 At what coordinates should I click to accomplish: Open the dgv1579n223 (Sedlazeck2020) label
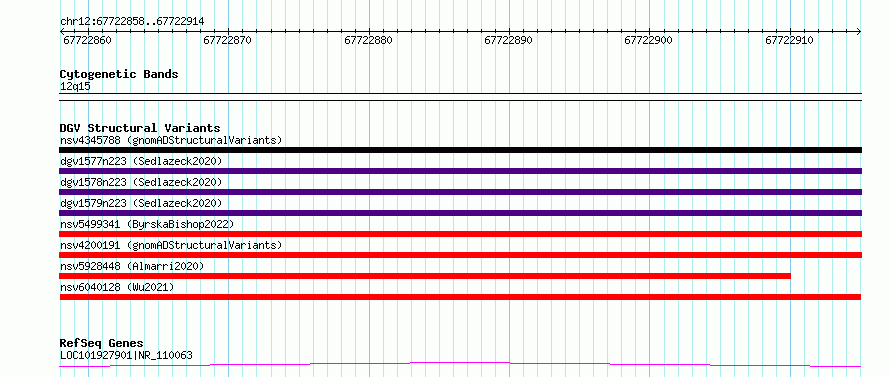point(141,203)
